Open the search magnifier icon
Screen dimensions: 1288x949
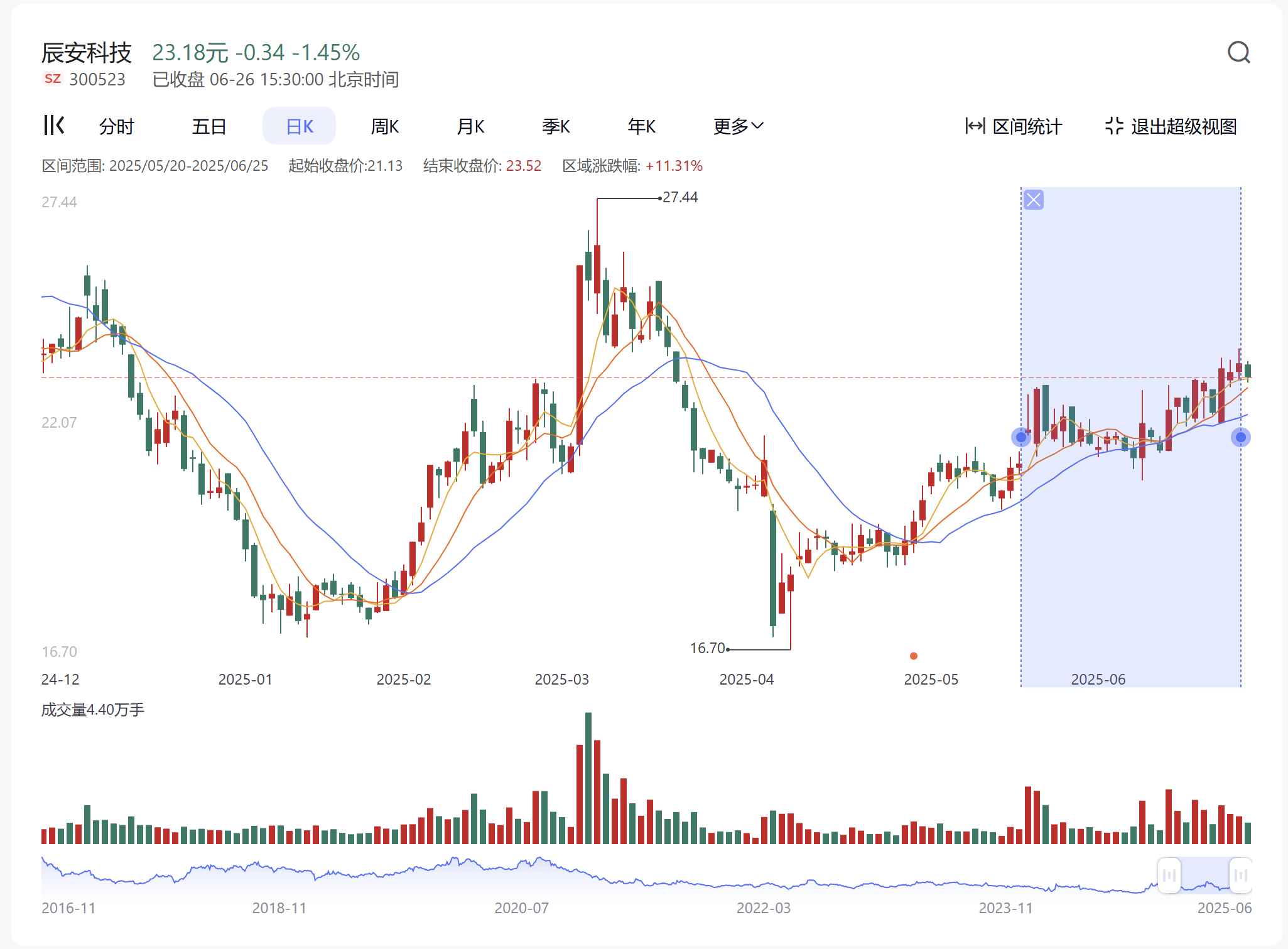[1240, 53]
